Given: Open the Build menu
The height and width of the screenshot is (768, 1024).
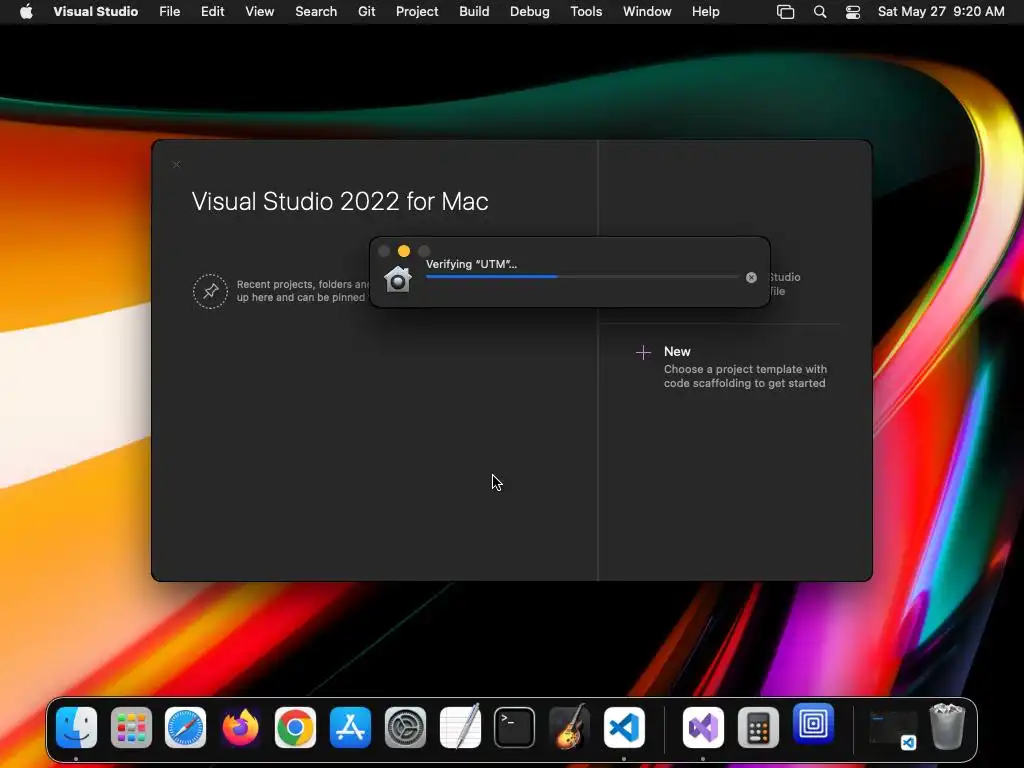Looking at the screenshot, I should click(x=473, y=12).
